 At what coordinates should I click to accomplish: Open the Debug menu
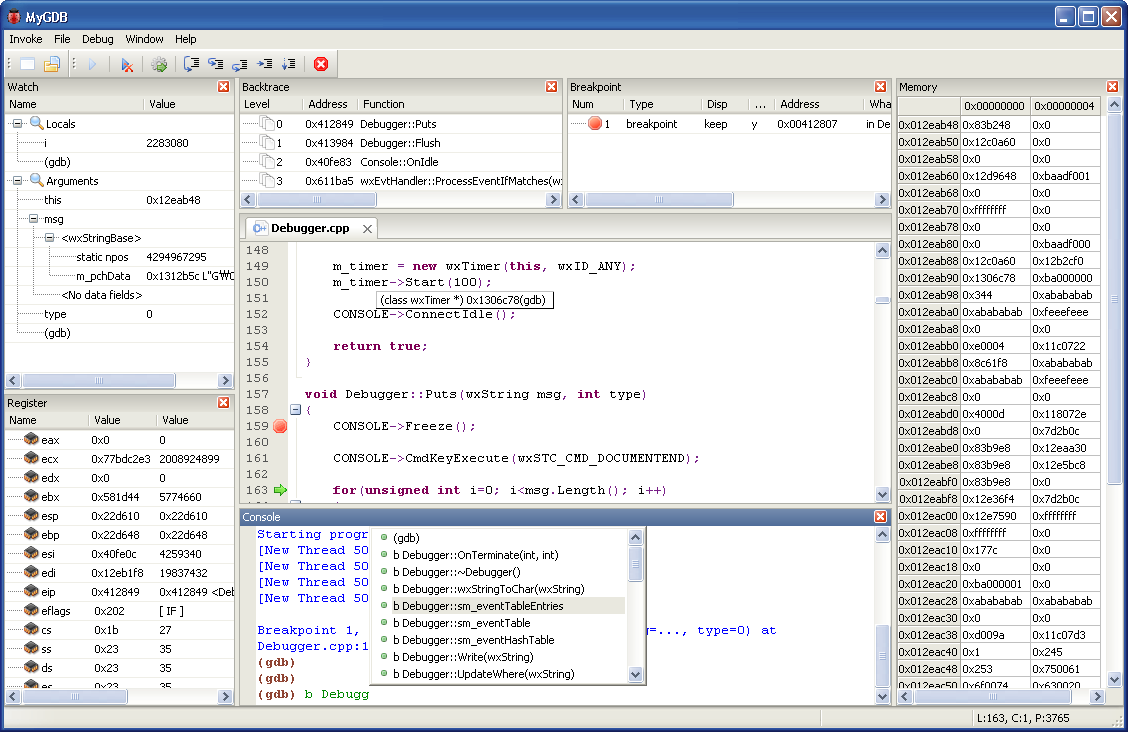point(98,39)
